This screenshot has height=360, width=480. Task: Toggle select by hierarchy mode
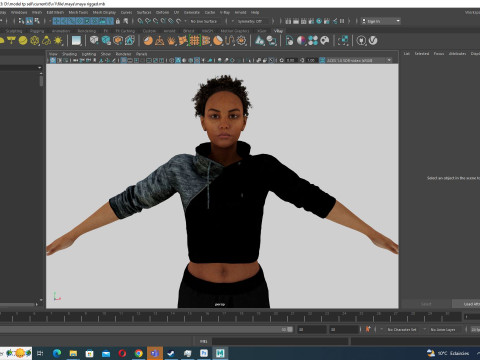click(22, 21)
